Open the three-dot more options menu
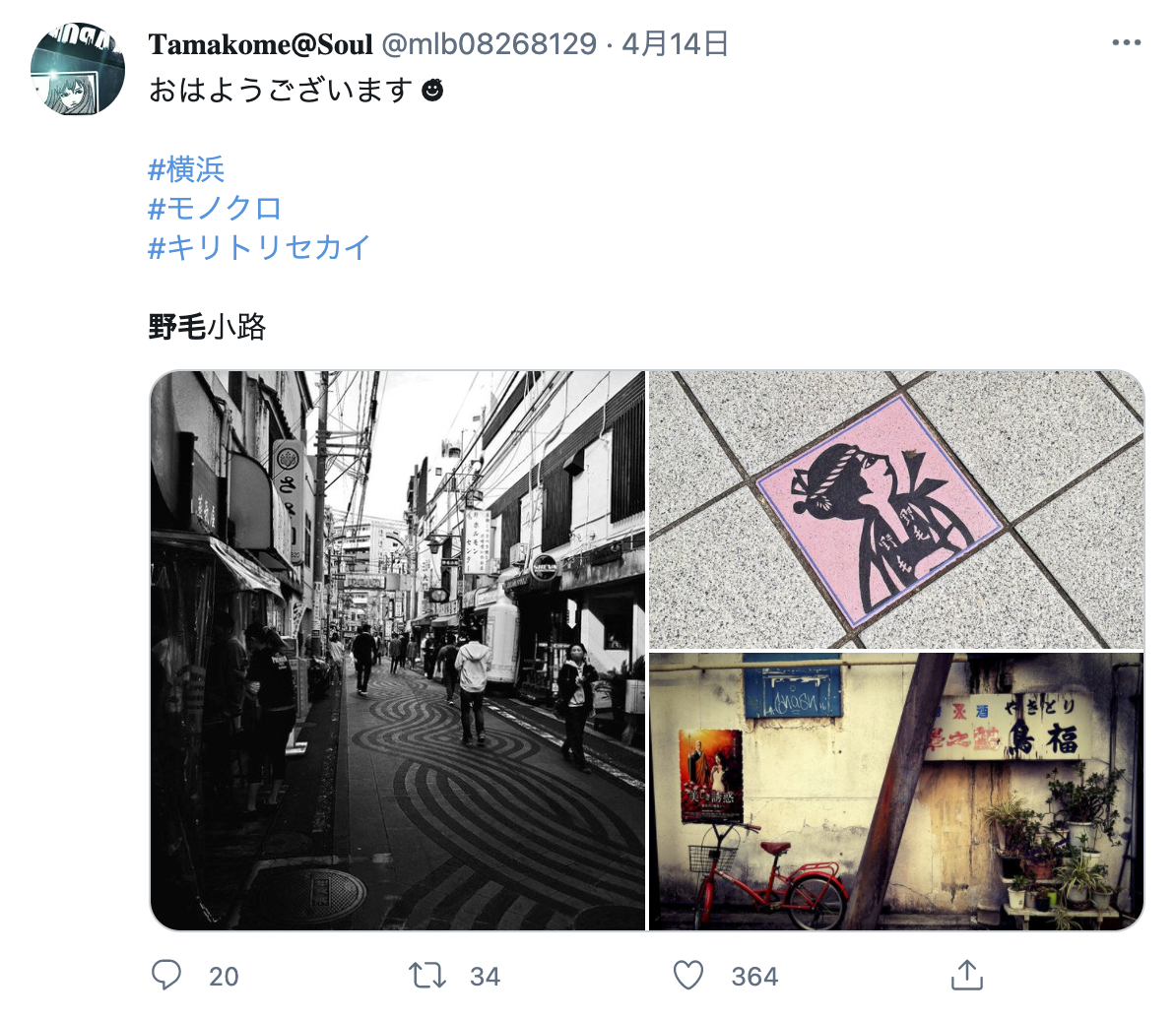Viewport: 1176px width, 1019px height. 1127,42
